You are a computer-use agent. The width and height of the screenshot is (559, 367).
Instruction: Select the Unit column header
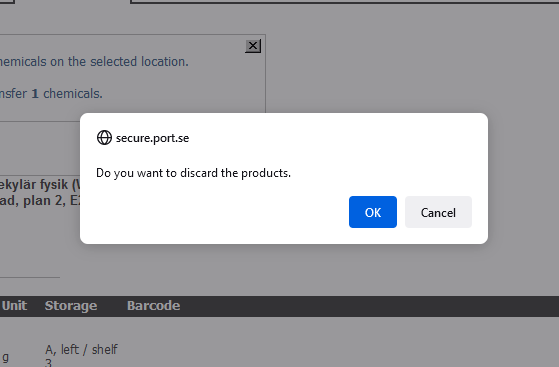[14, 306]
